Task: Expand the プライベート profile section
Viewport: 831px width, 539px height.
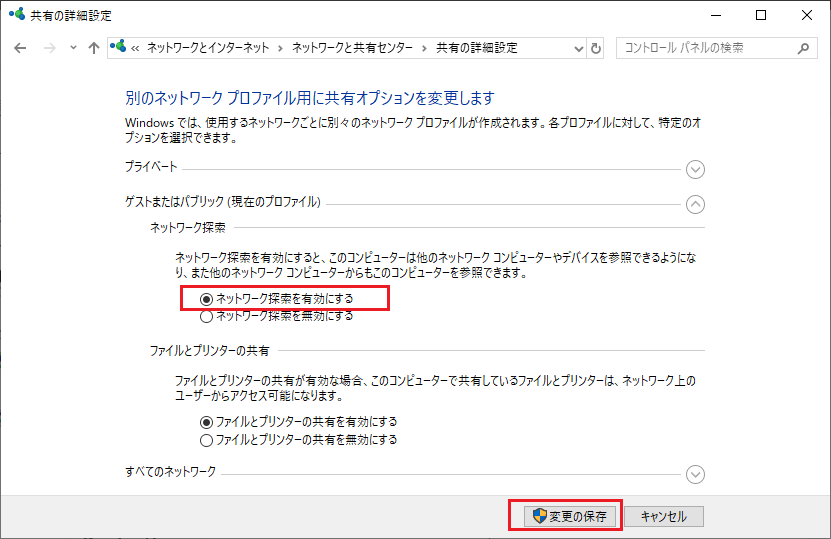Action: click(x=696, y=170)
